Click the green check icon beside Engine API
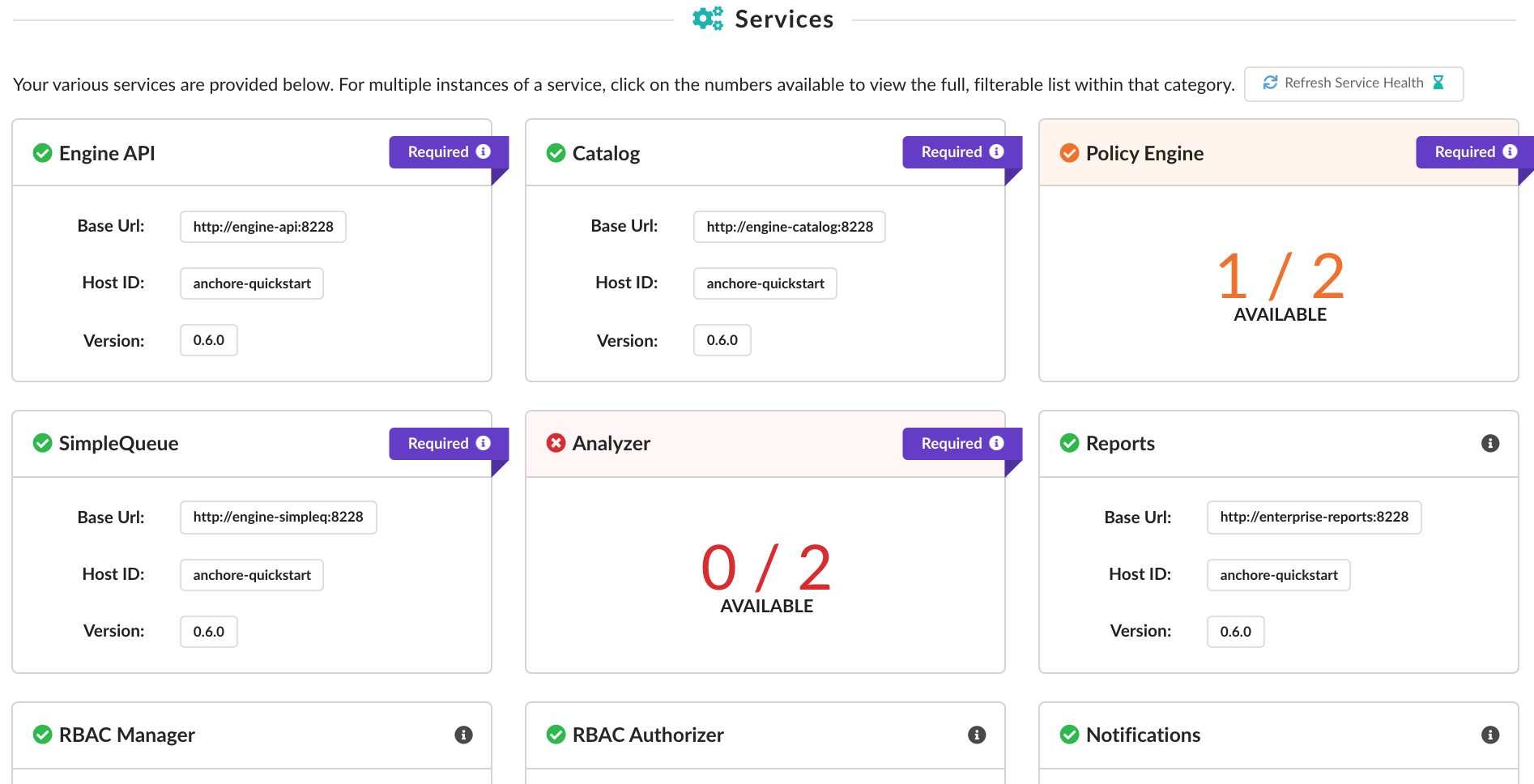This screenshot has width=1534, height=784. coord(42,153)
